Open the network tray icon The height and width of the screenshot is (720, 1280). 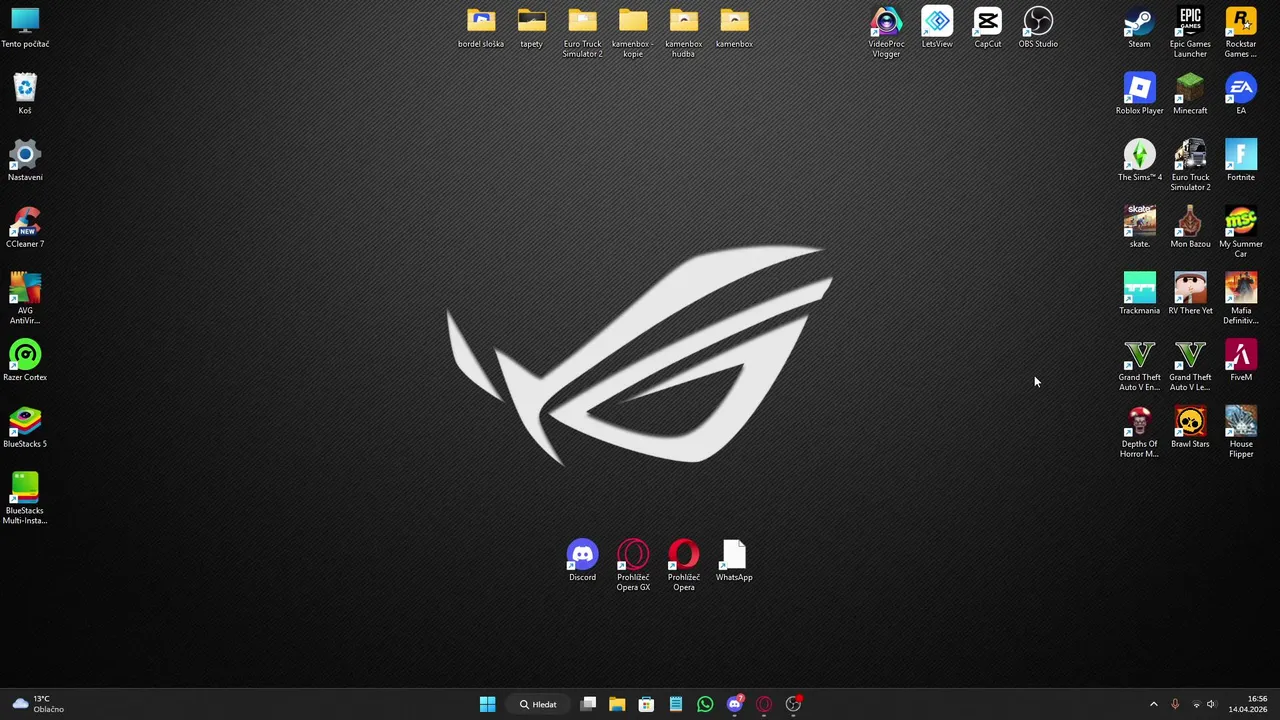coord(1196,704)
